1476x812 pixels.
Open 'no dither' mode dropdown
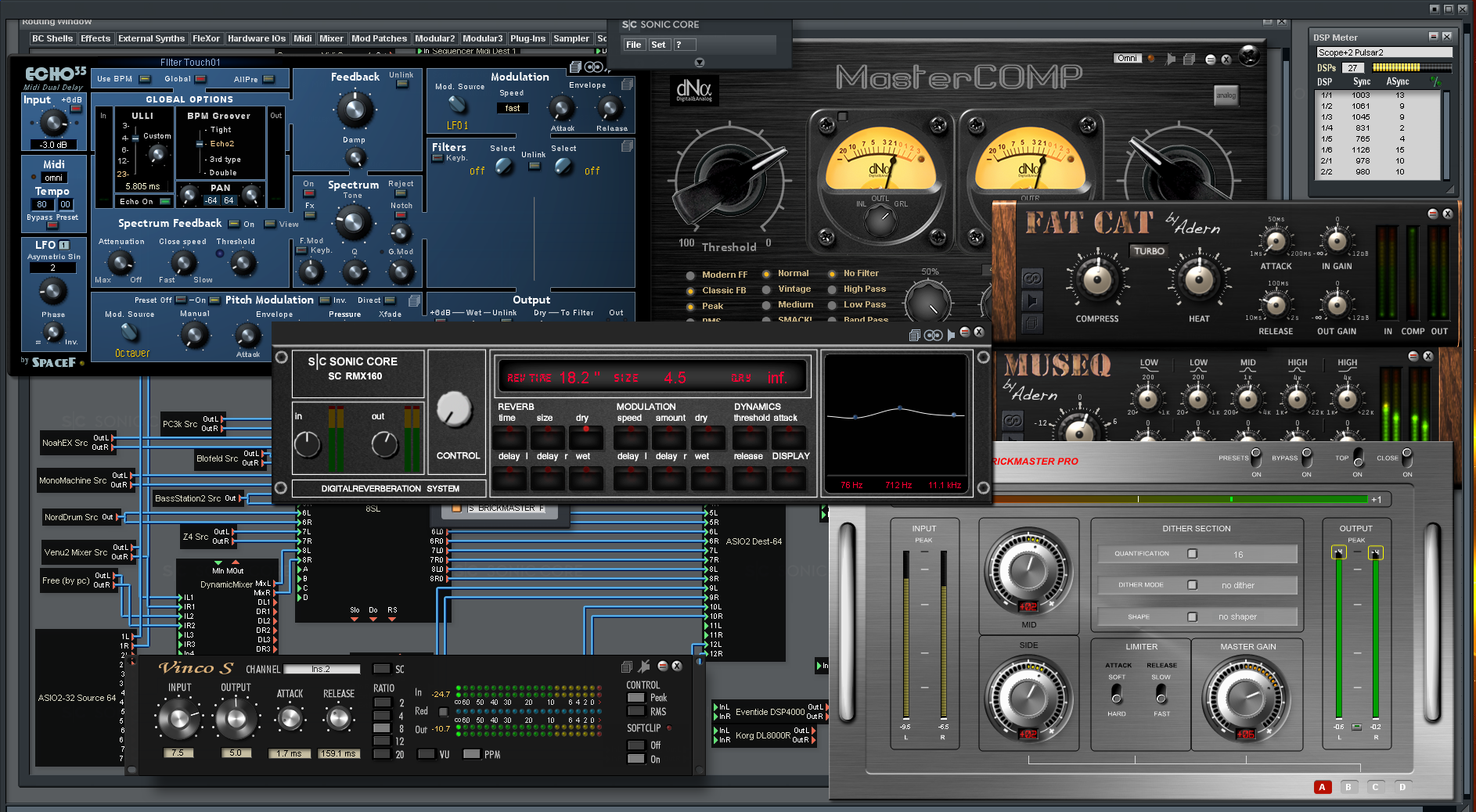[x=1238, y=585]
